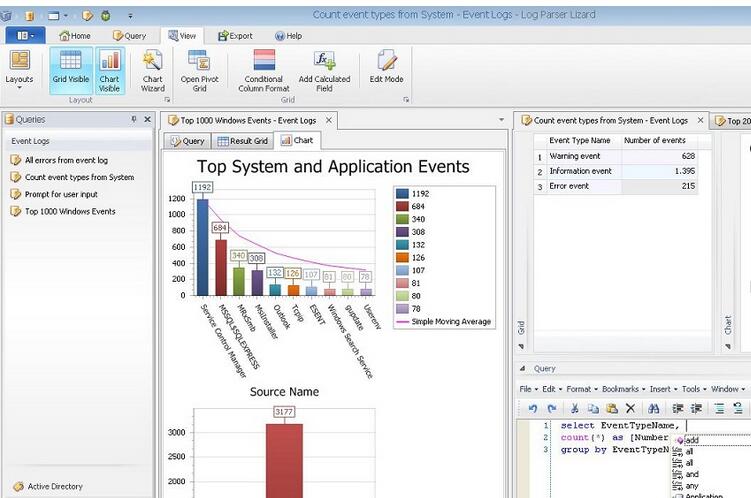The height and width of the screenshot is (498, 751).
Task: Click Redo in query editor toolbar
Action: tap(552, 408)
